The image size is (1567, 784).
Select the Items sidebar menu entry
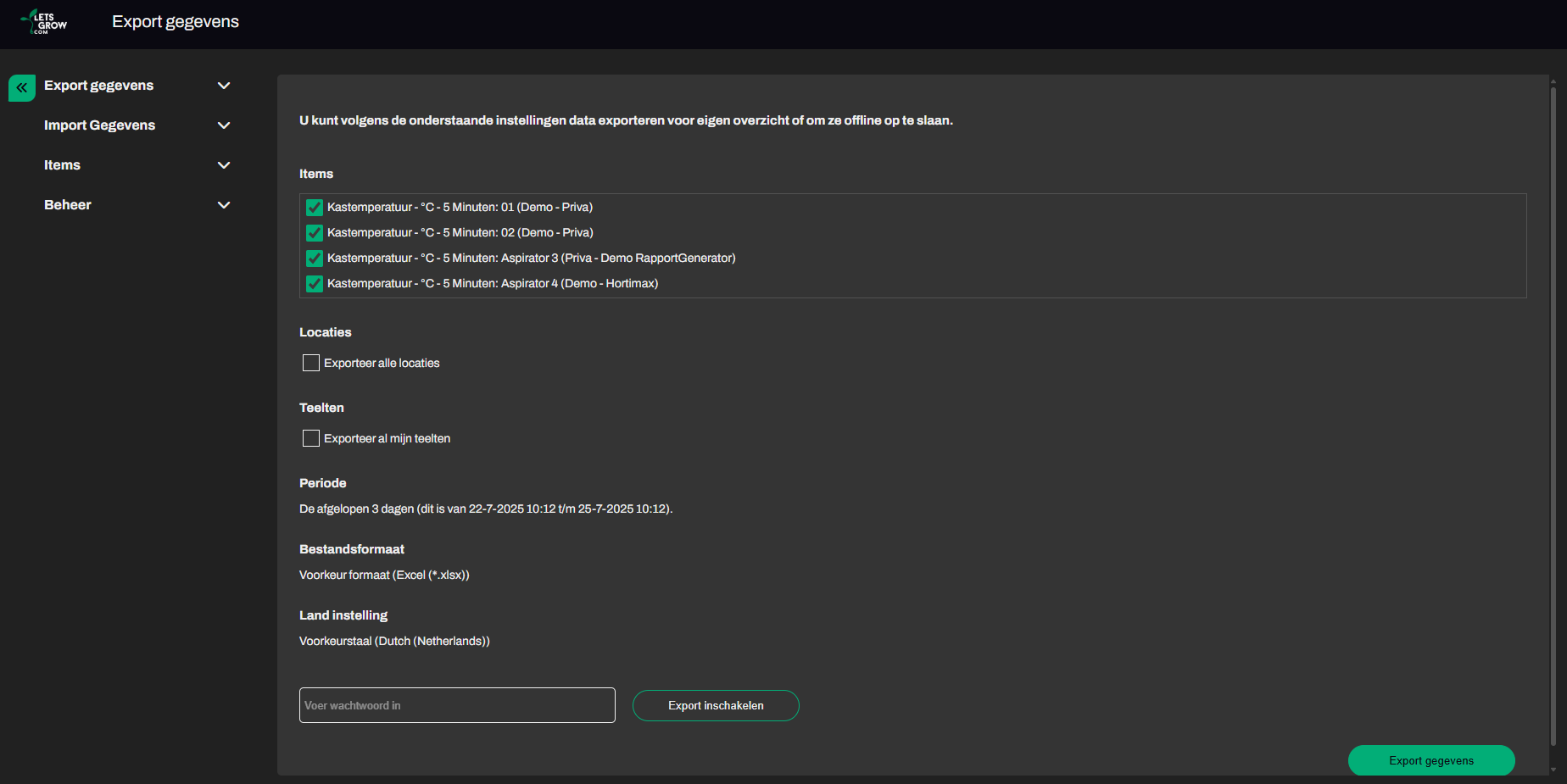click(62, 165)
